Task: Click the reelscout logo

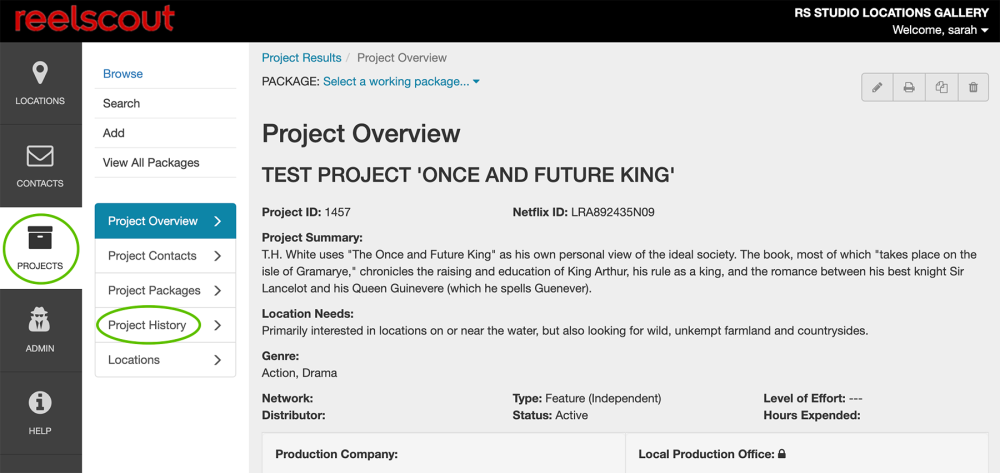Action: pos(94,18)
